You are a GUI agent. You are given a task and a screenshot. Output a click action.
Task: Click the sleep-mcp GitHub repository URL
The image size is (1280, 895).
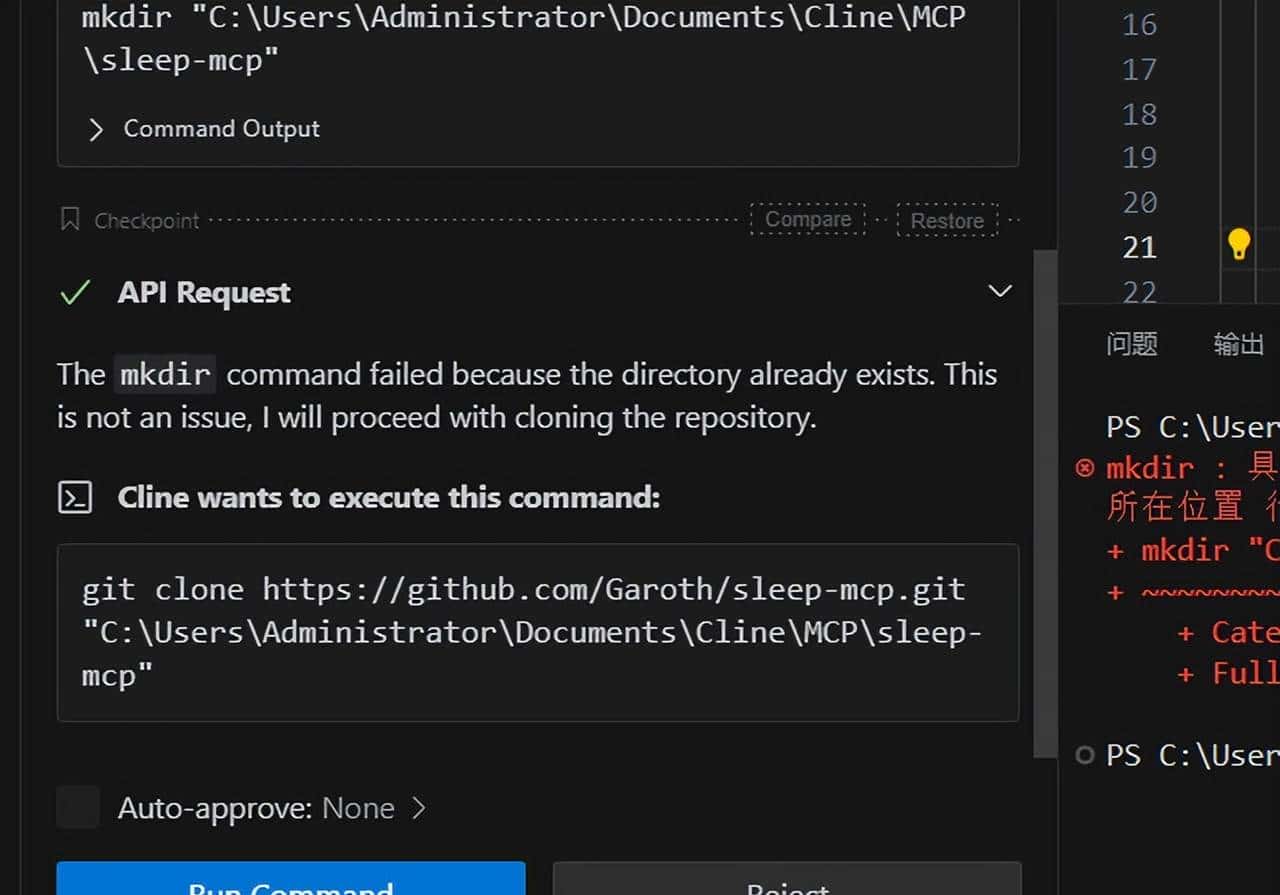coord(613,589)
